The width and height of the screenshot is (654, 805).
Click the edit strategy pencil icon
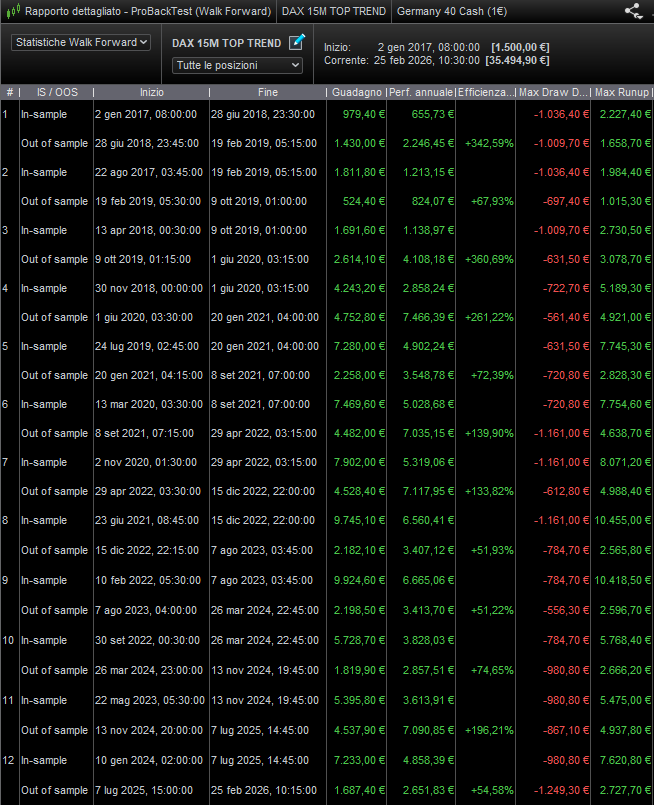click(x=296, y=43)
